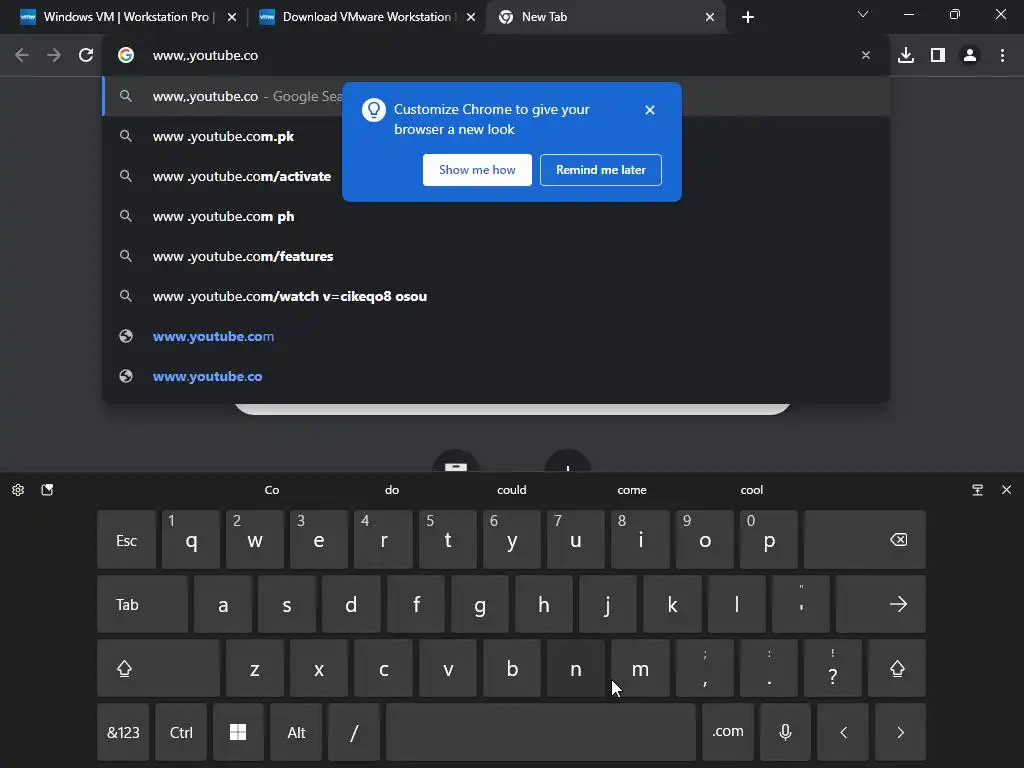Screen dimensions: 1024x768
Task: Close the Download VMware Workstation tab
Action: 471,17
